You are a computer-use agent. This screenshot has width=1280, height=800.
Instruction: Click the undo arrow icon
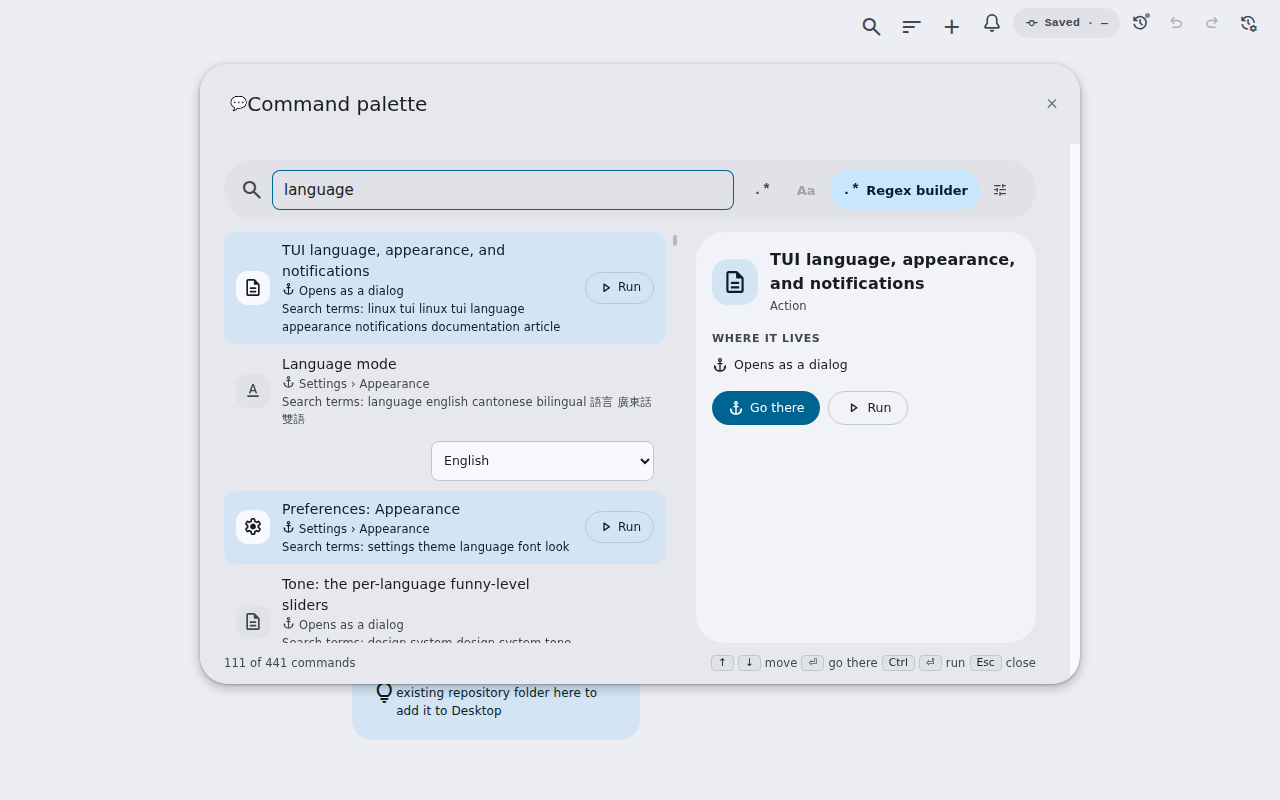coord(1176,22)
